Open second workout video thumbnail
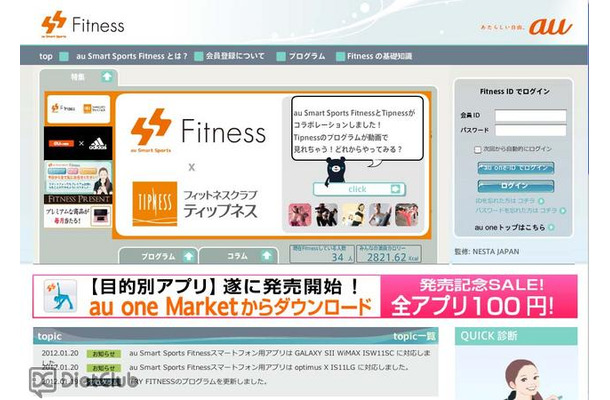Screen dimensions: 610x400 [x=326, y=214]
